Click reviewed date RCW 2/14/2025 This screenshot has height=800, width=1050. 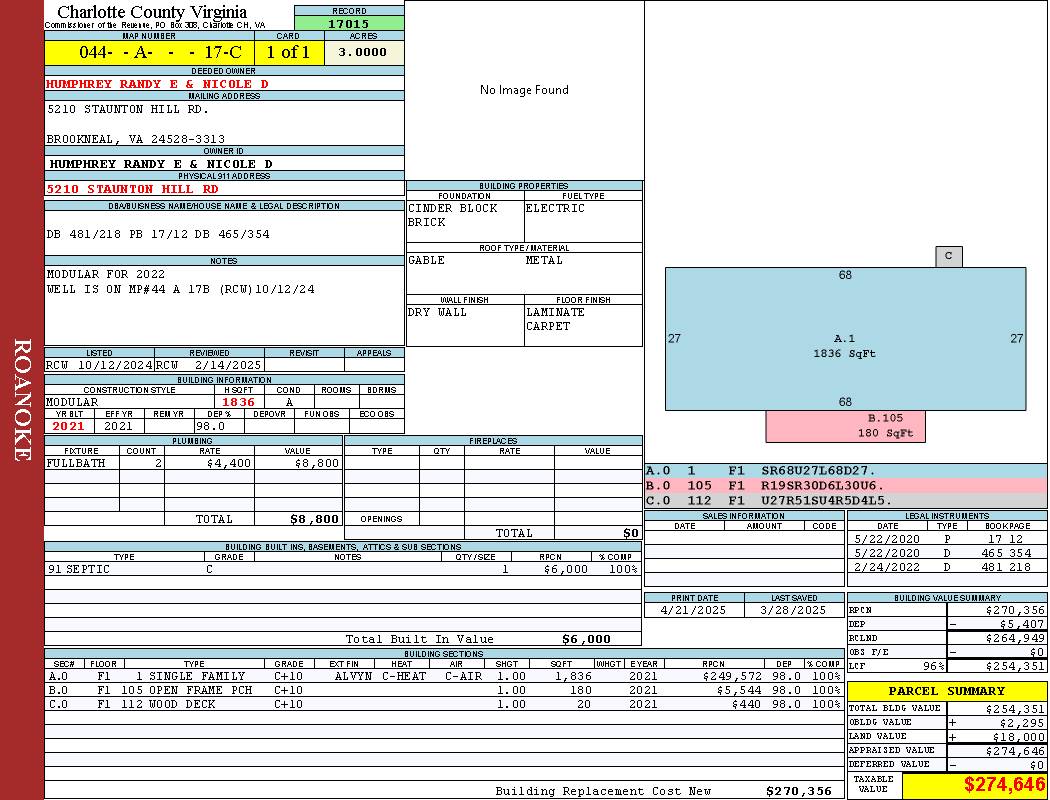coord(209,365)
